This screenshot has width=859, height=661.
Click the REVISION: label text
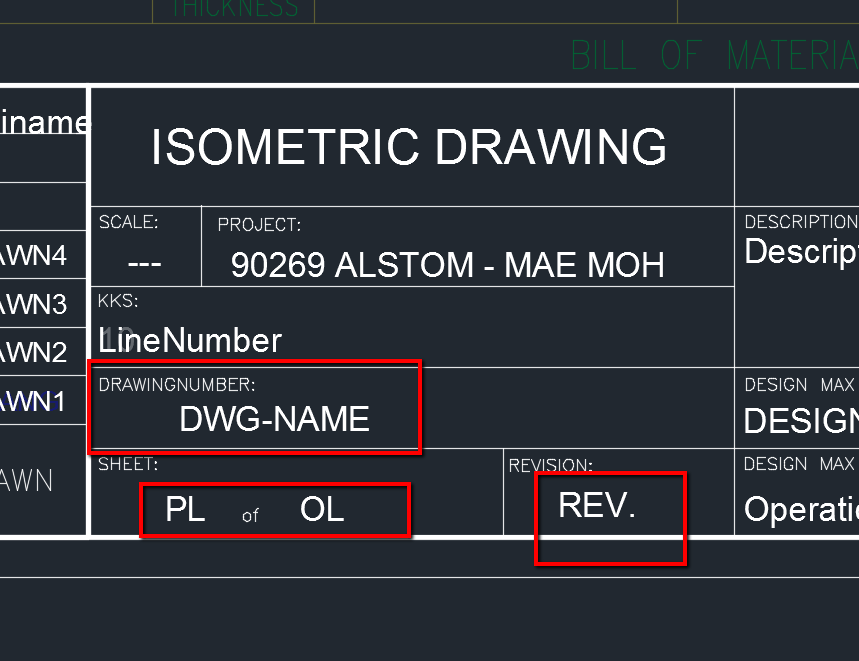coord(551,465)
